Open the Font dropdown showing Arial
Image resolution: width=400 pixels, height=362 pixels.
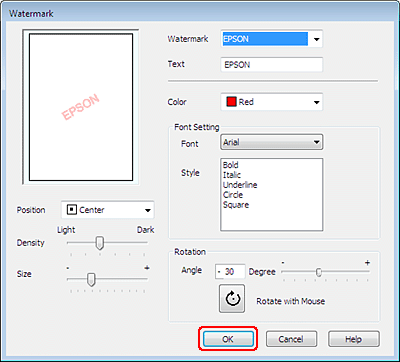click(271, 142)
